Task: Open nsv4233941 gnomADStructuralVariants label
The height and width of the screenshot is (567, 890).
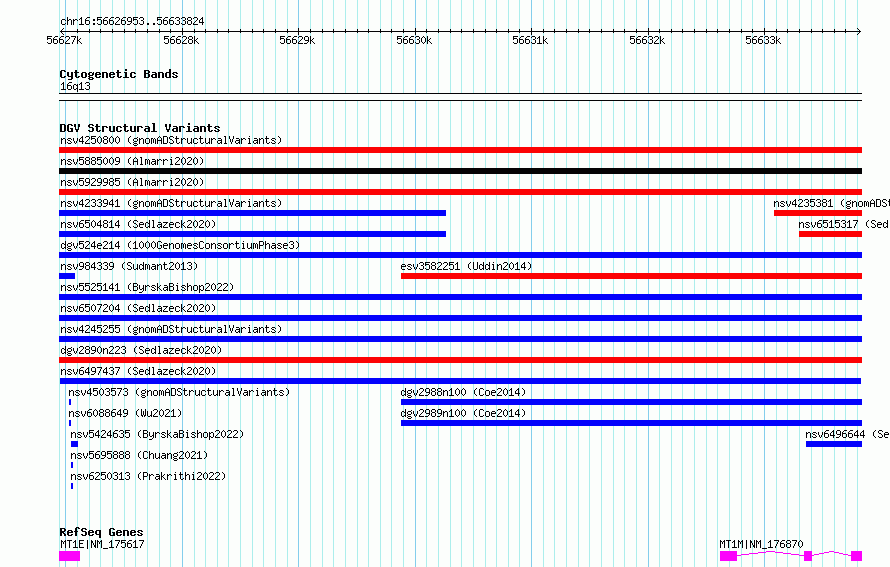Action: [x=171, y=203]
